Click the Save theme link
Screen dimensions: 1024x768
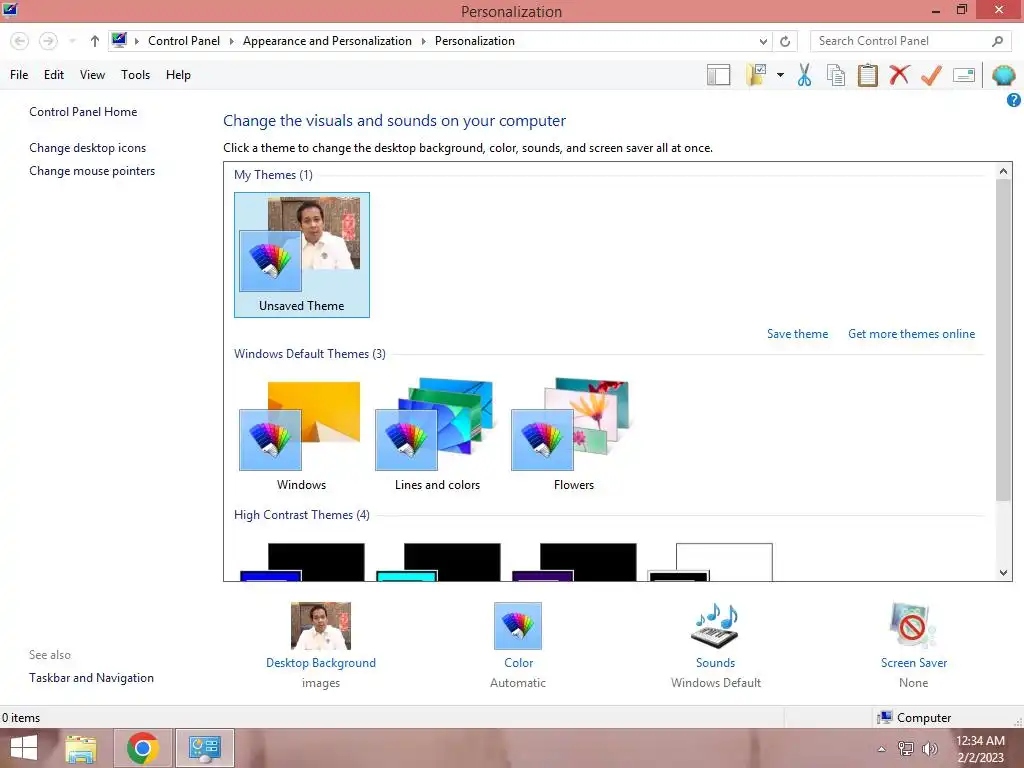click(x=797, y=334)
